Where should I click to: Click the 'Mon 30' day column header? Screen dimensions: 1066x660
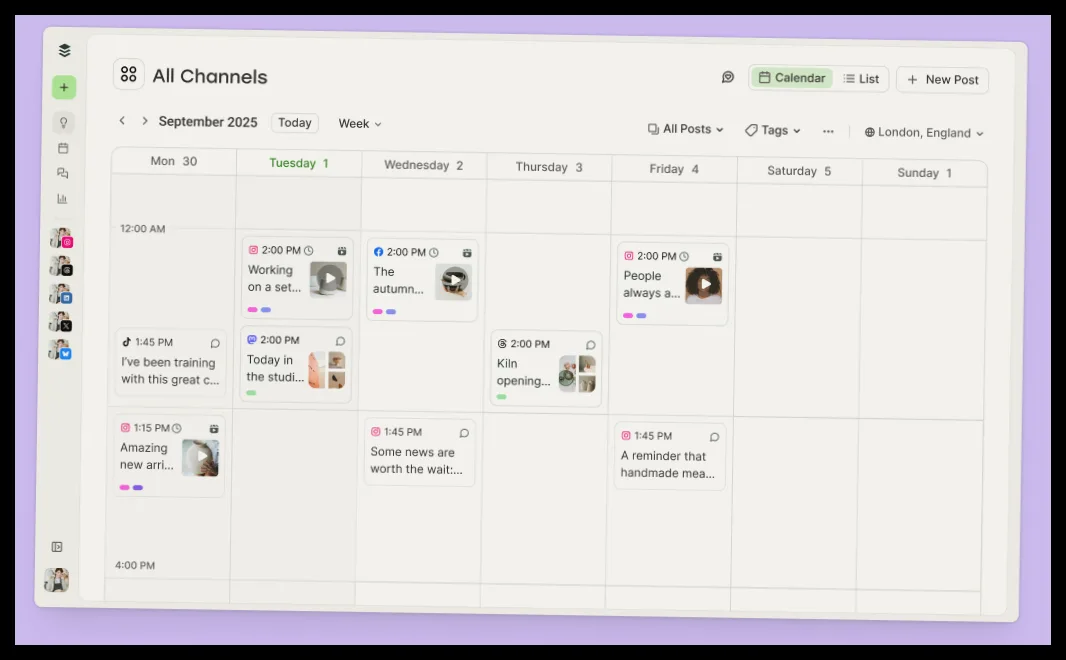tap(173, 161)
